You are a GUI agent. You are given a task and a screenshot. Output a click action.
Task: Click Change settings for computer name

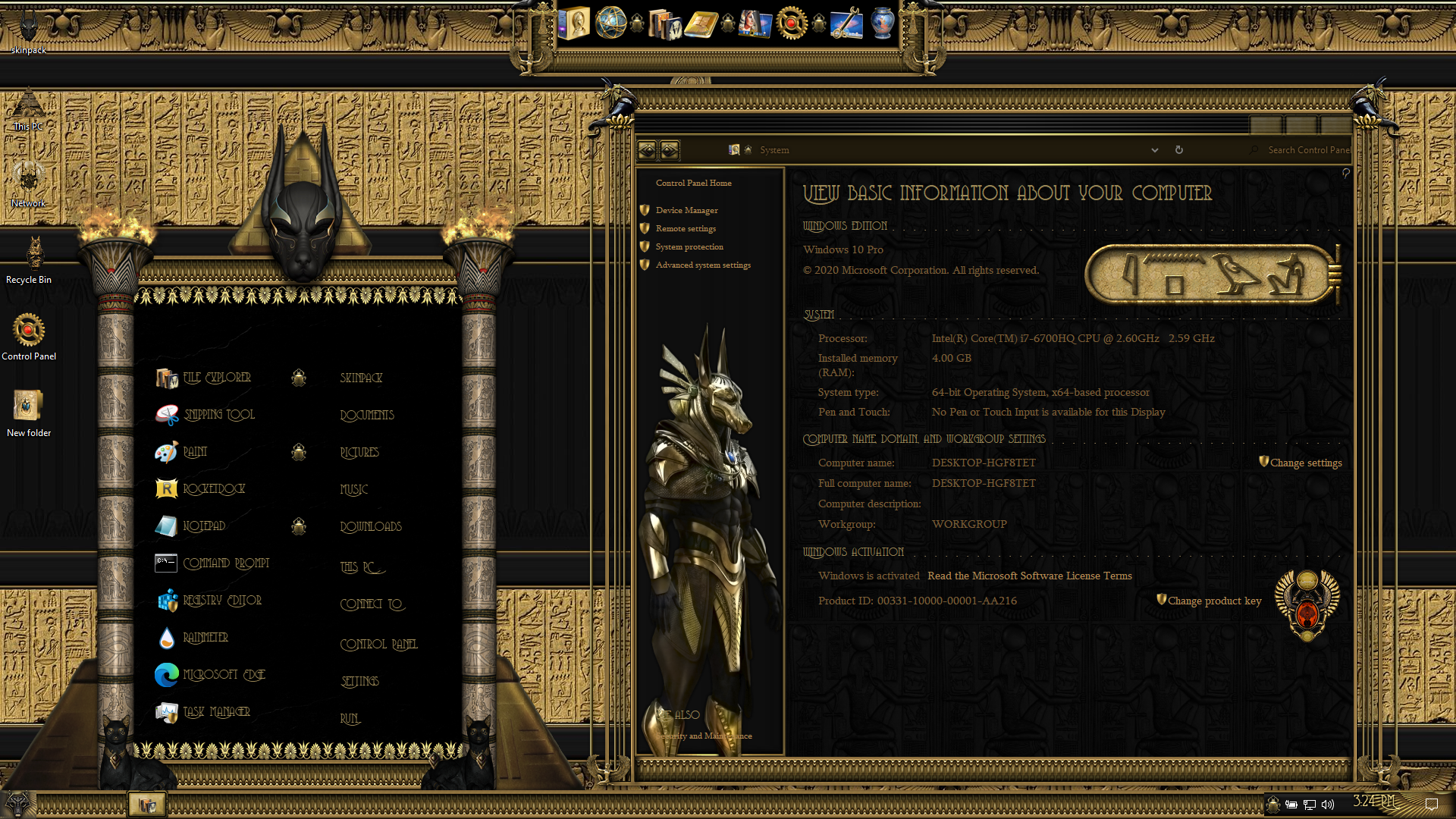point(1305,463)
